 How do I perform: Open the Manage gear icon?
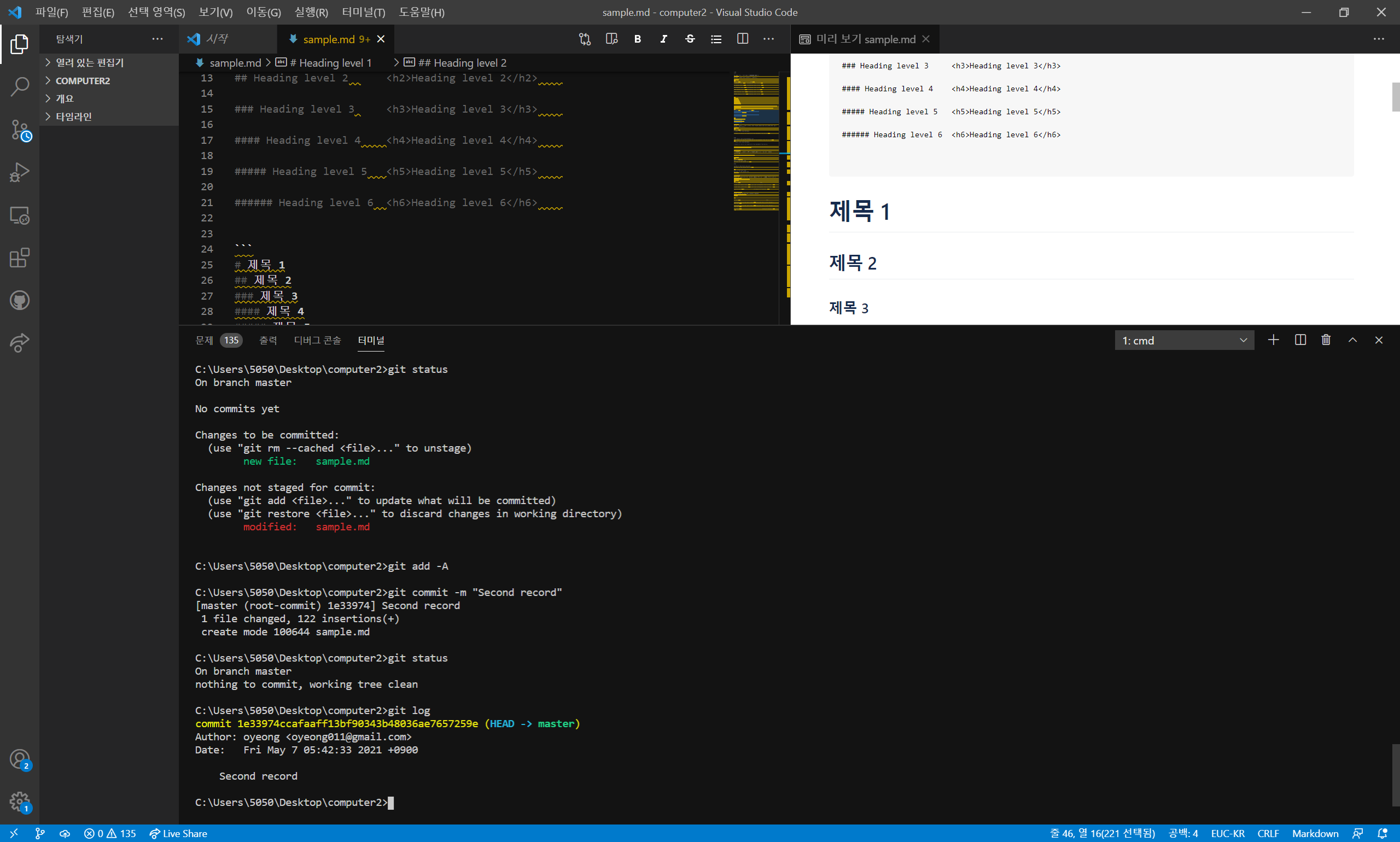(19, 802)
